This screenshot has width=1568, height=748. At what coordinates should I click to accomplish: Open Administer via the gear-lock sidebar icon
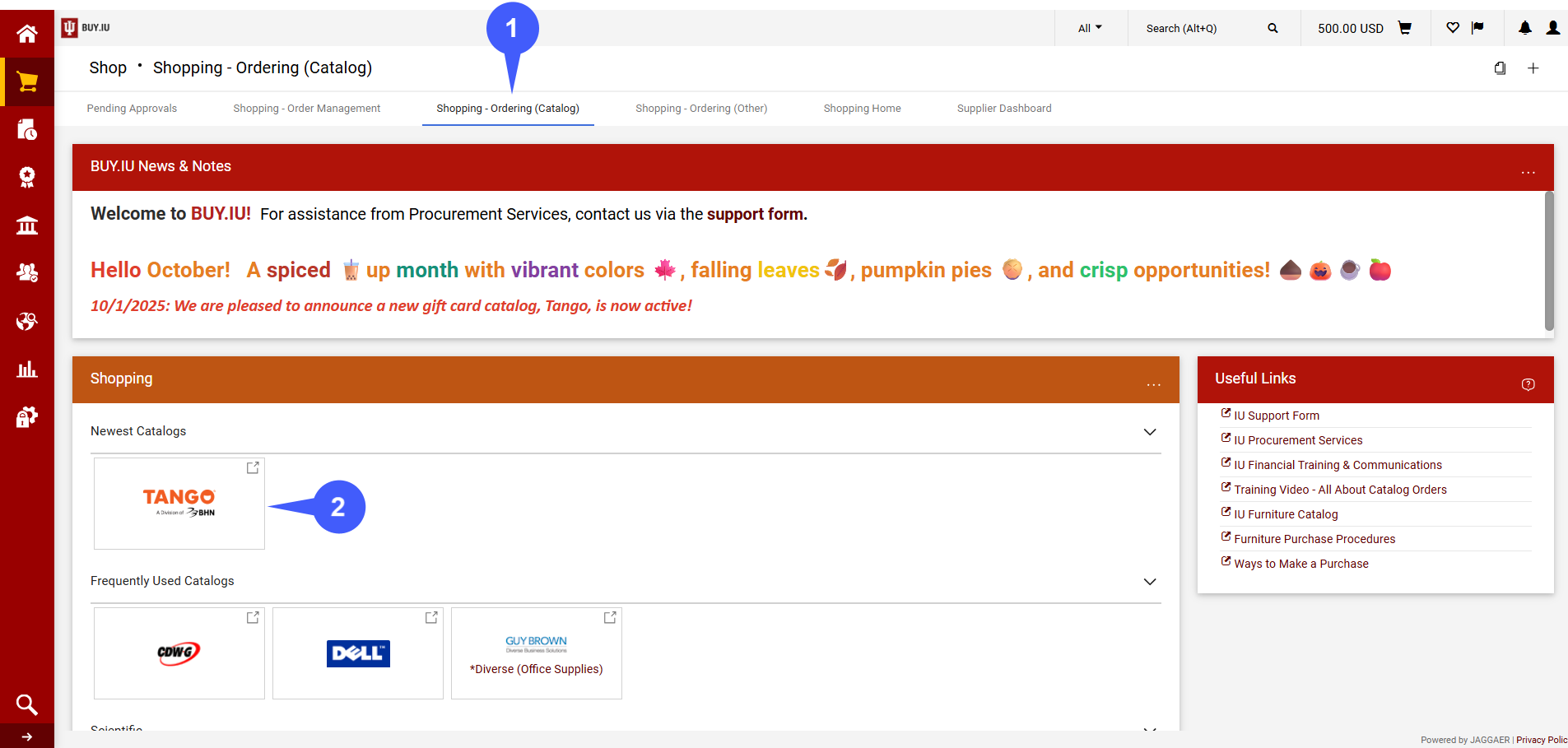click(x=27, y=416)
